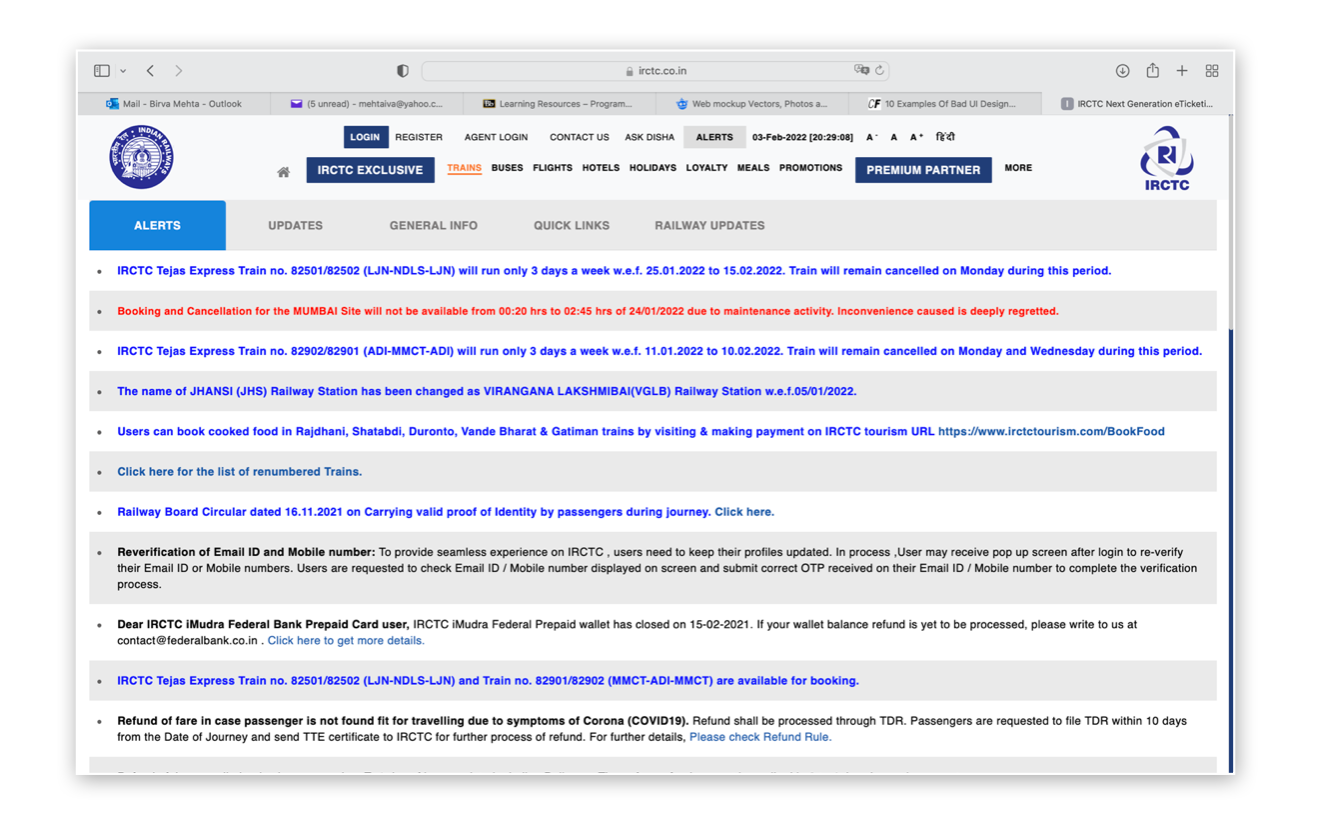Viewport: 1324px width, 826px height.
Task: Switch to Yahoo mail (5 unread) tab
Action: pos(366,103)
